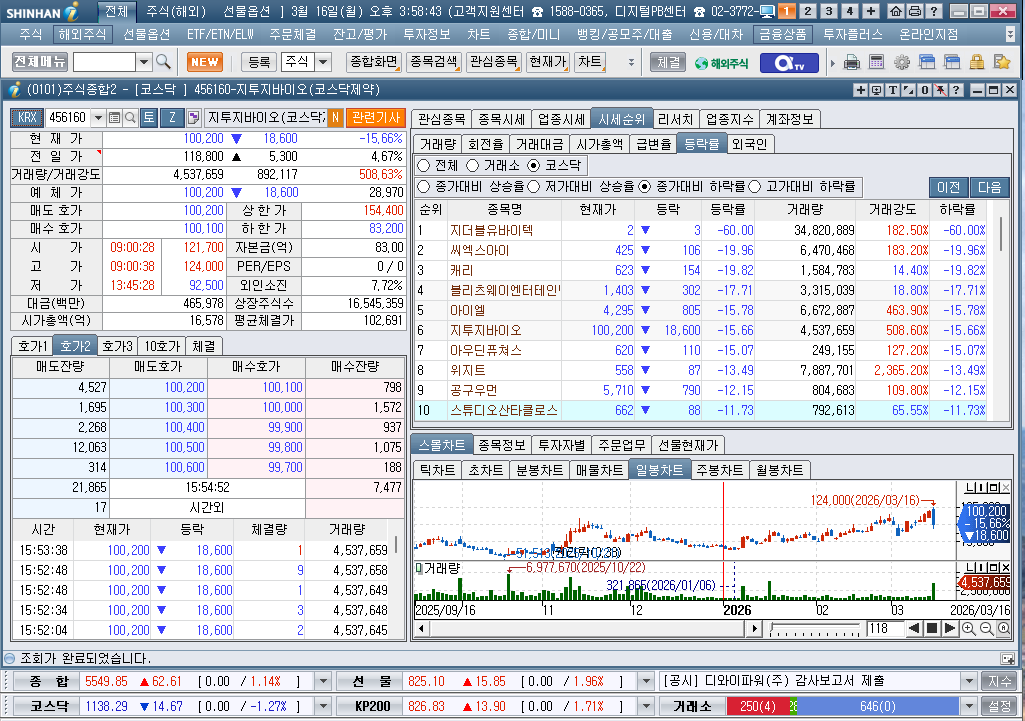Expand the 종합 index dropdown

[323, 681]
